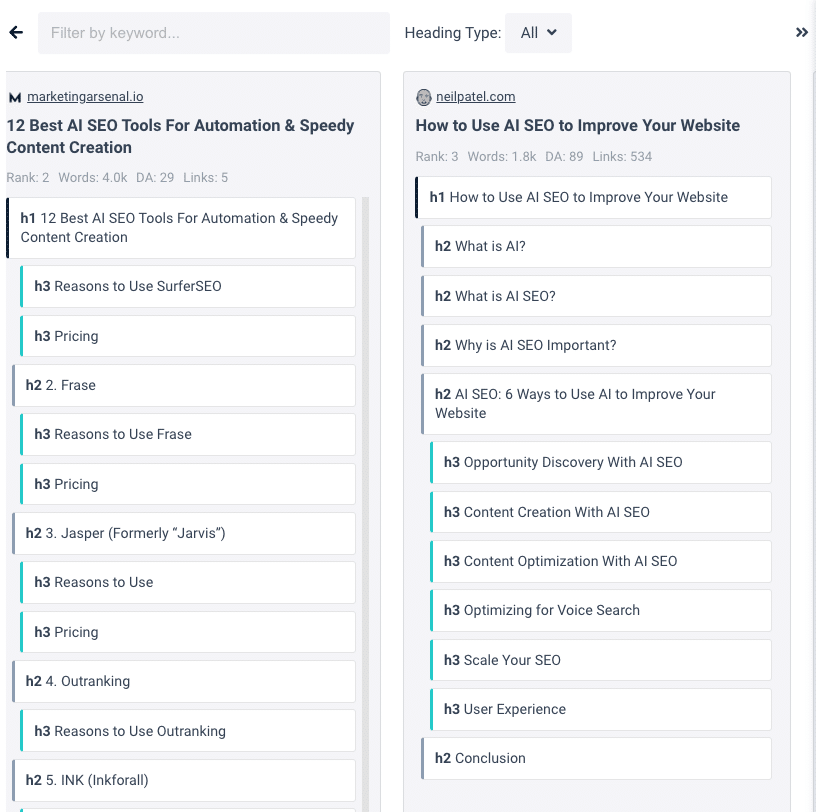Click the back arrow icon
This screenshot has height=812, width=816.
pos(16,33)
